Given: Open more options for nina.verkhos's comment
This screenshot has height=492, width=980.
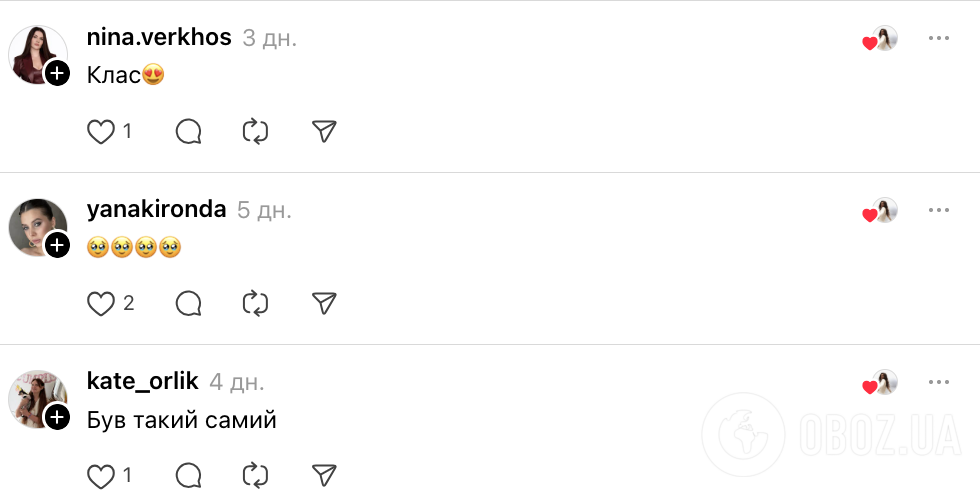Looking at the screenshot, I should [x=938, y=38].
